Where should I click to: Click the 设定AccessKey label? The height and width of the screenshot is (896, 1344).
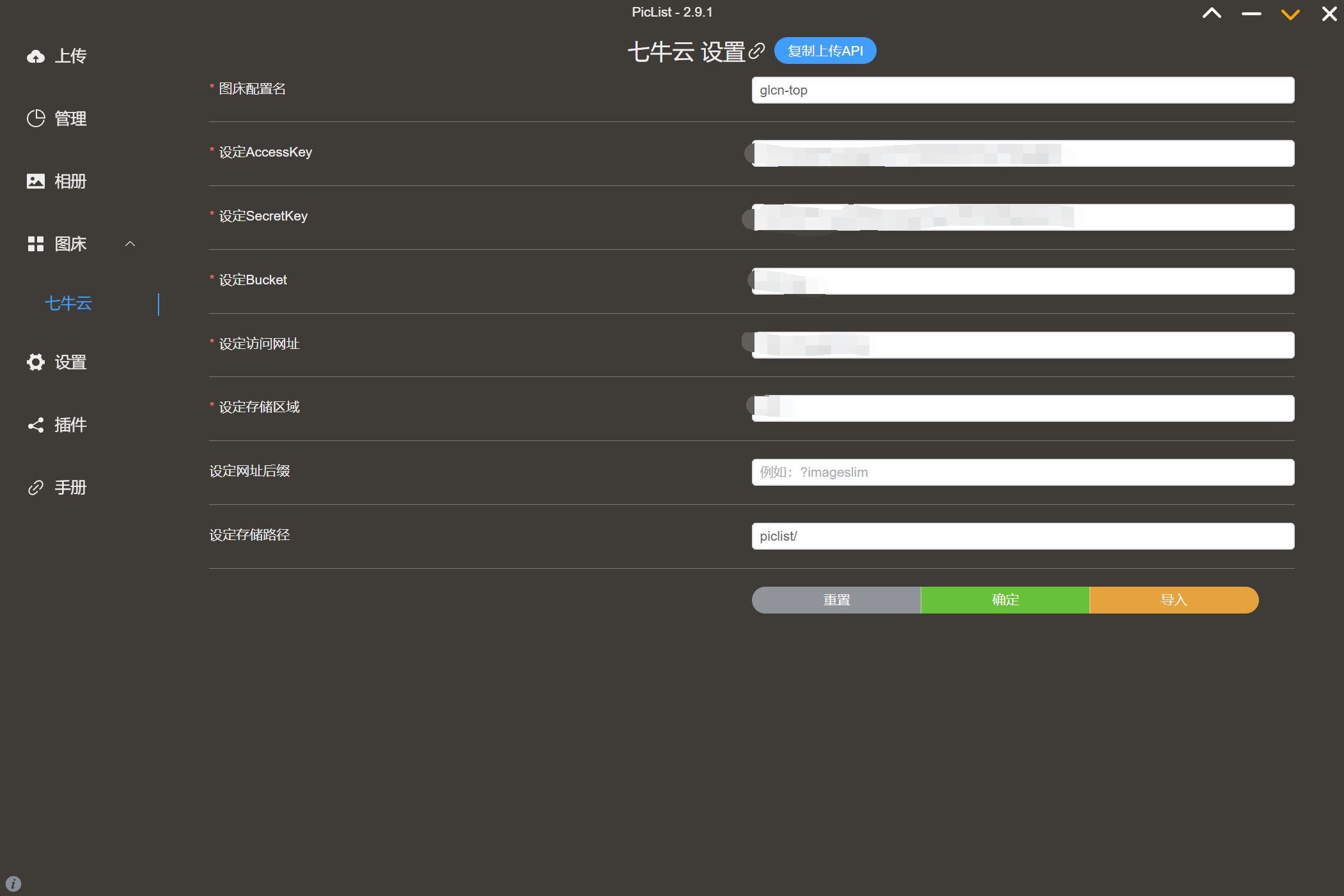click(265, 152)
